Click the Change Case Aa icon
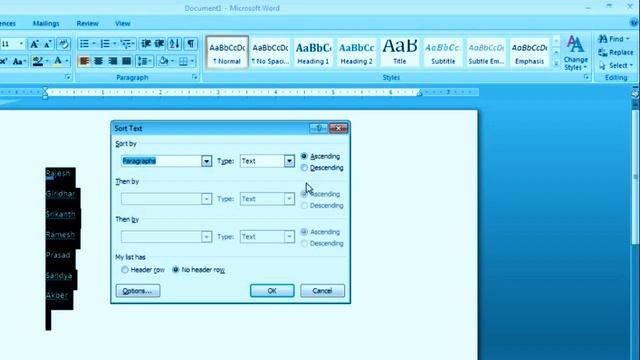 click(18, 62)
